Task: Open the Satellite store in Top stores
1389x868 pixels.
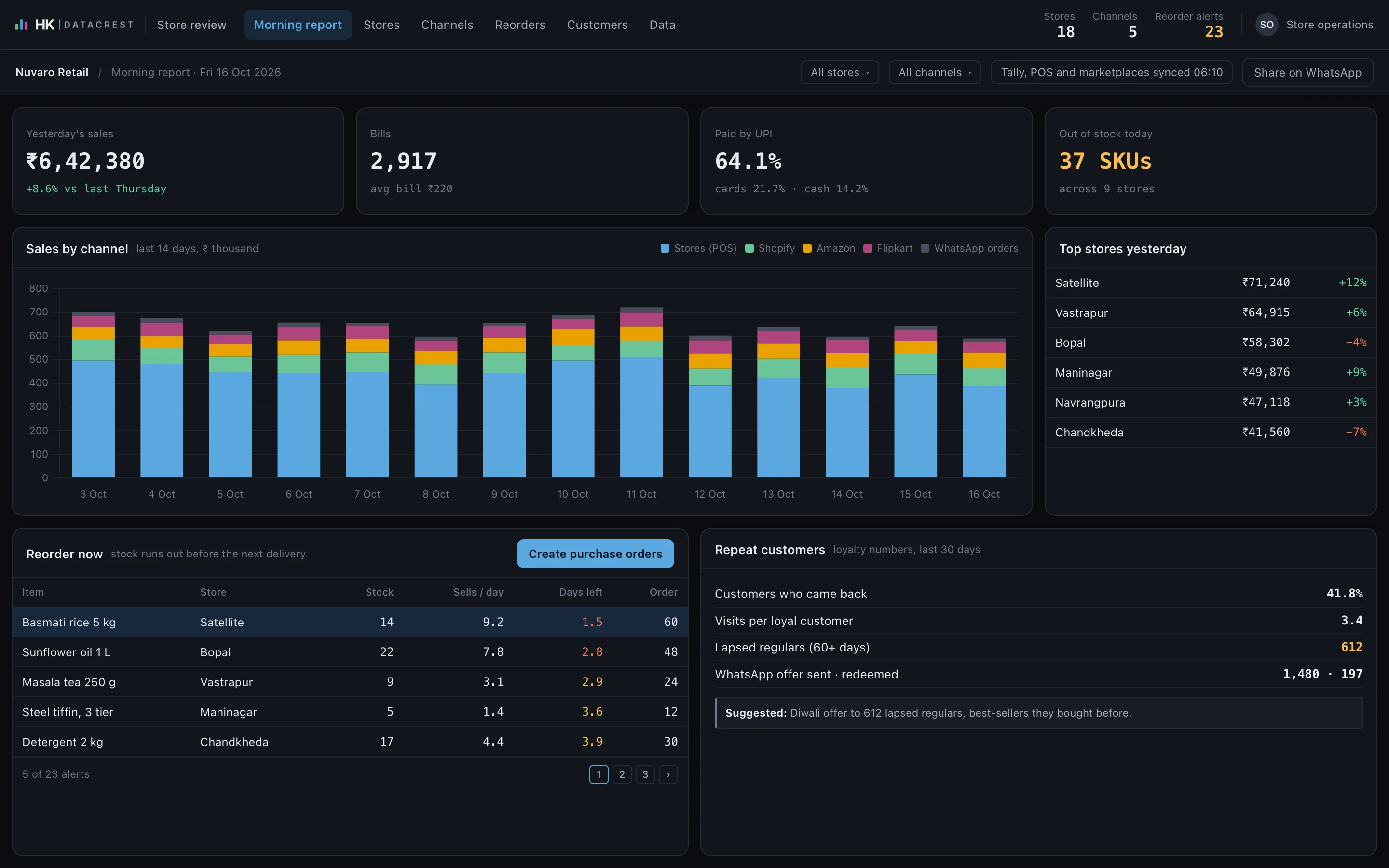Action: pyautogui.click(x=1211, y=283)
